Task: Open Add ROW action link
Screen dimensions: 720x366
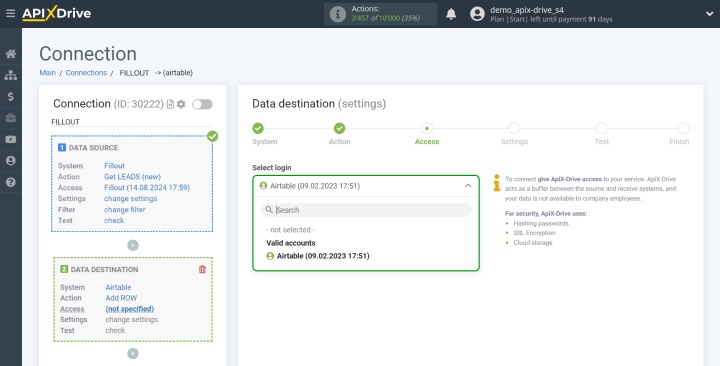Action: click(121, 298)
